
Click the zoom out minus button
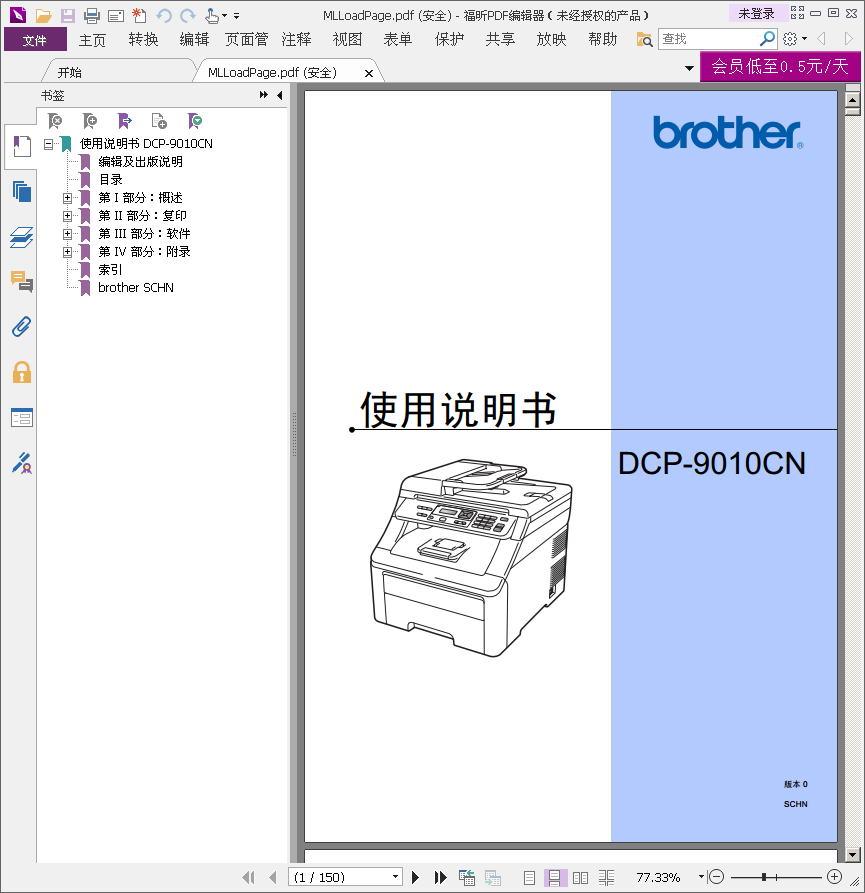point(716,877)
